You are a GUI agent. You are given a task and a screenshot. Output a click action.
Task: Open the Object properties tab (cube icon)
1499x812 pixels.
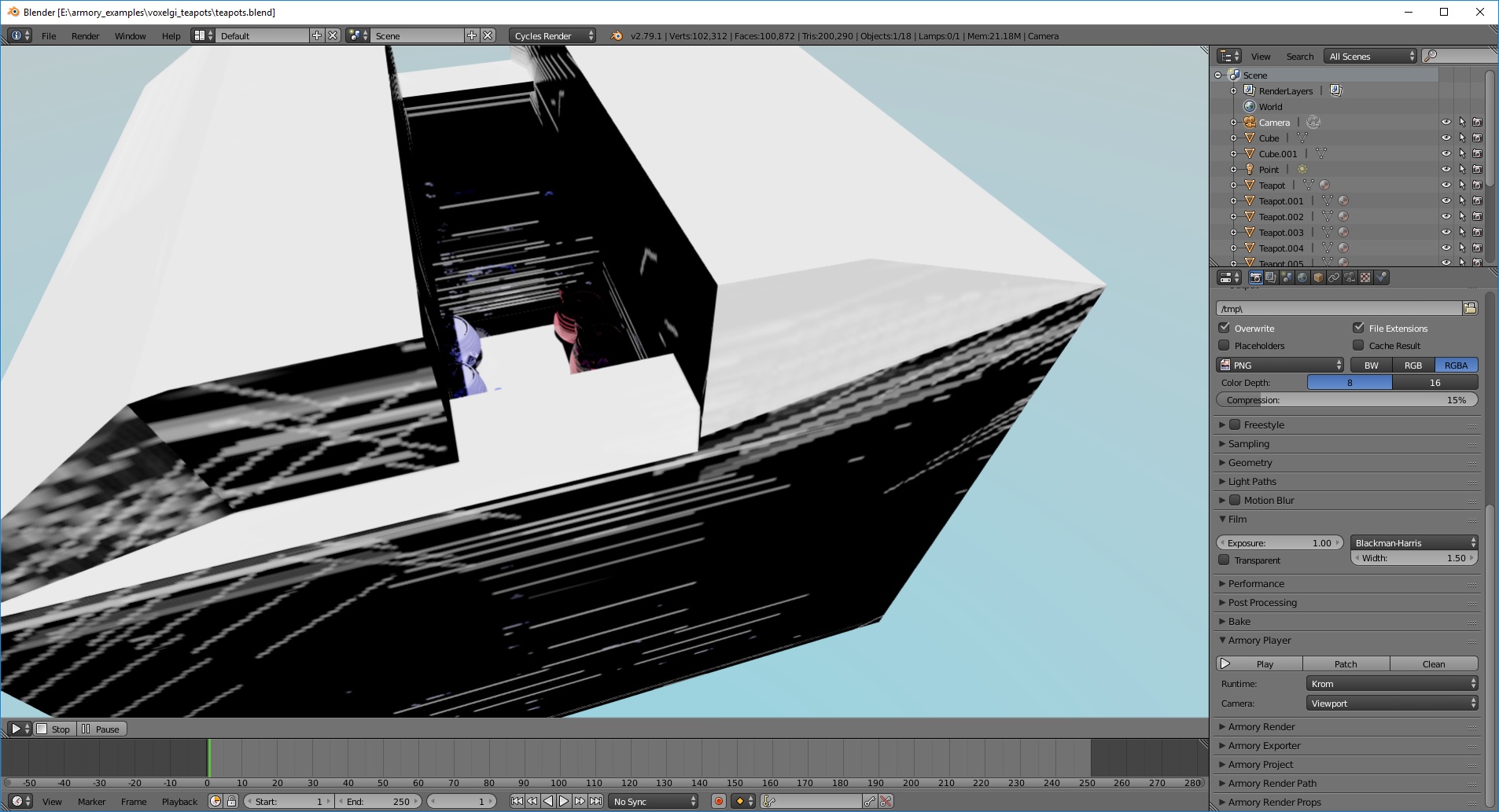pos(1318,277)
